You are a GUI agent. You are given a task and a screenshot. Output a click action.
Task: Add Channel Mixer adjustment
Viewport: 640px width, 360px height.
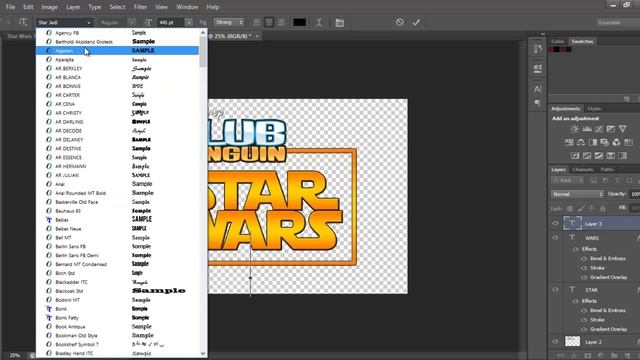616,142
